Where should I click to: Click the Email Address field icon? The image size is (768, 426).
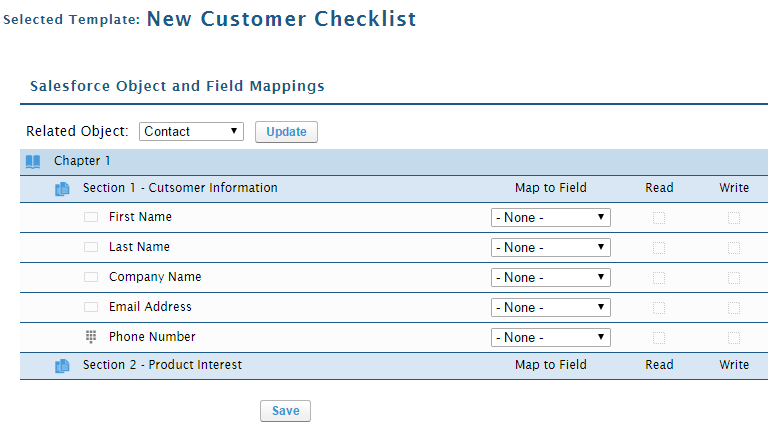[91, 307]
